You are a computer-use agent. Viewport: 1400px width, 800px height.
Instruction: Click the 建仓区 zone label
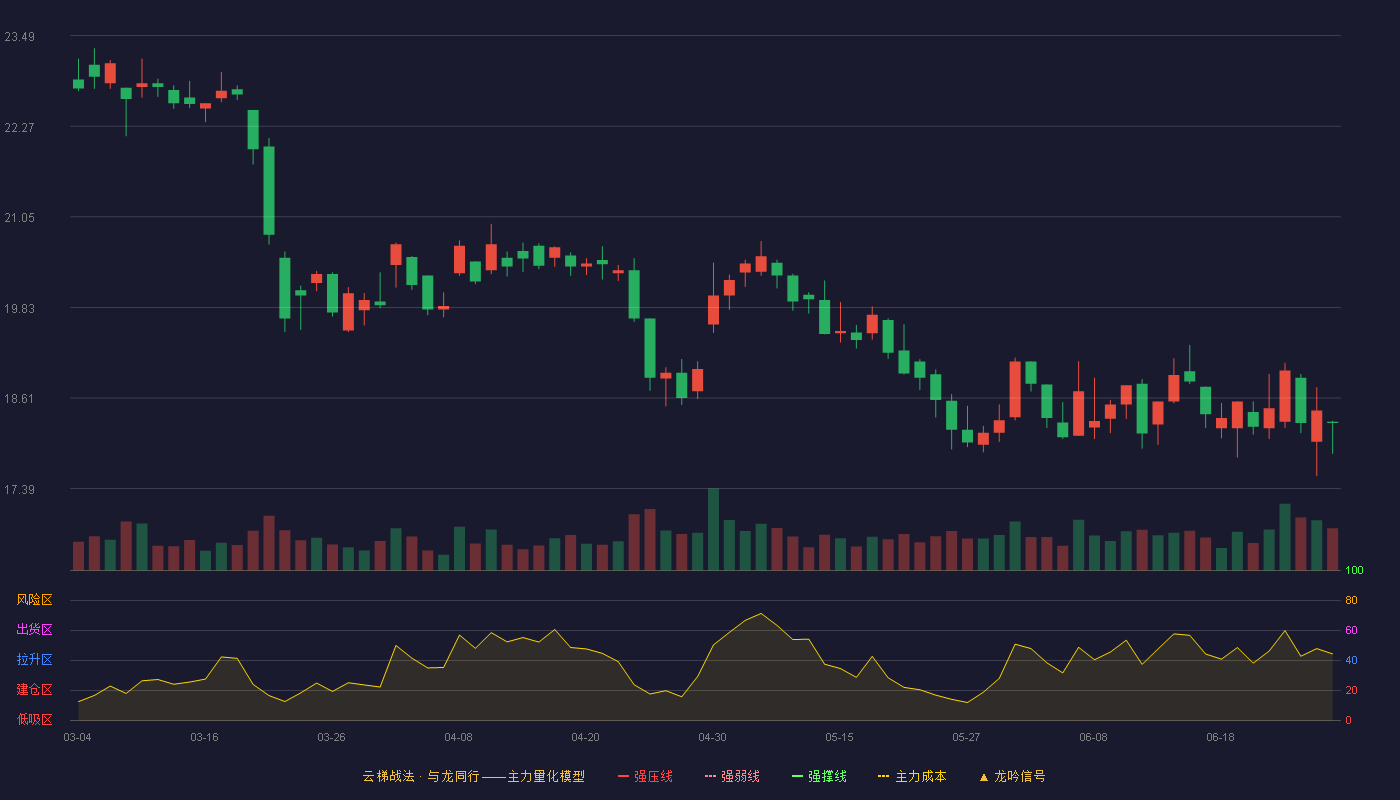click(34, 690)
